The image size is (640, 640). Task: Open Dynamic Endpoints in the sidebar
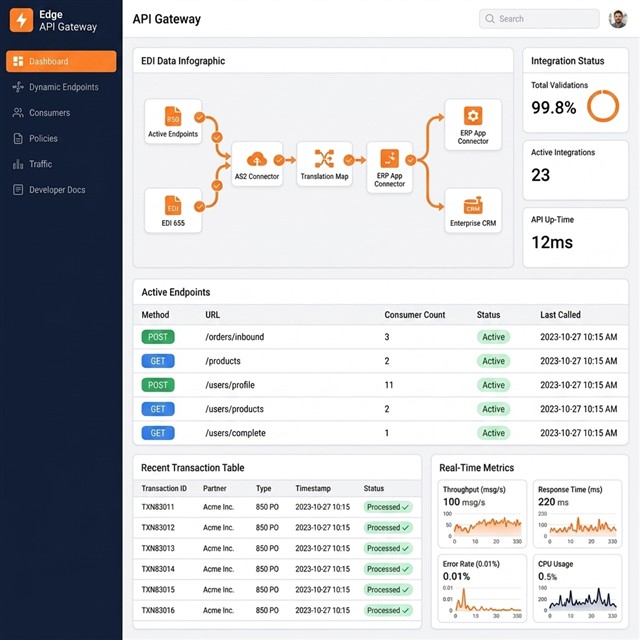61,87
